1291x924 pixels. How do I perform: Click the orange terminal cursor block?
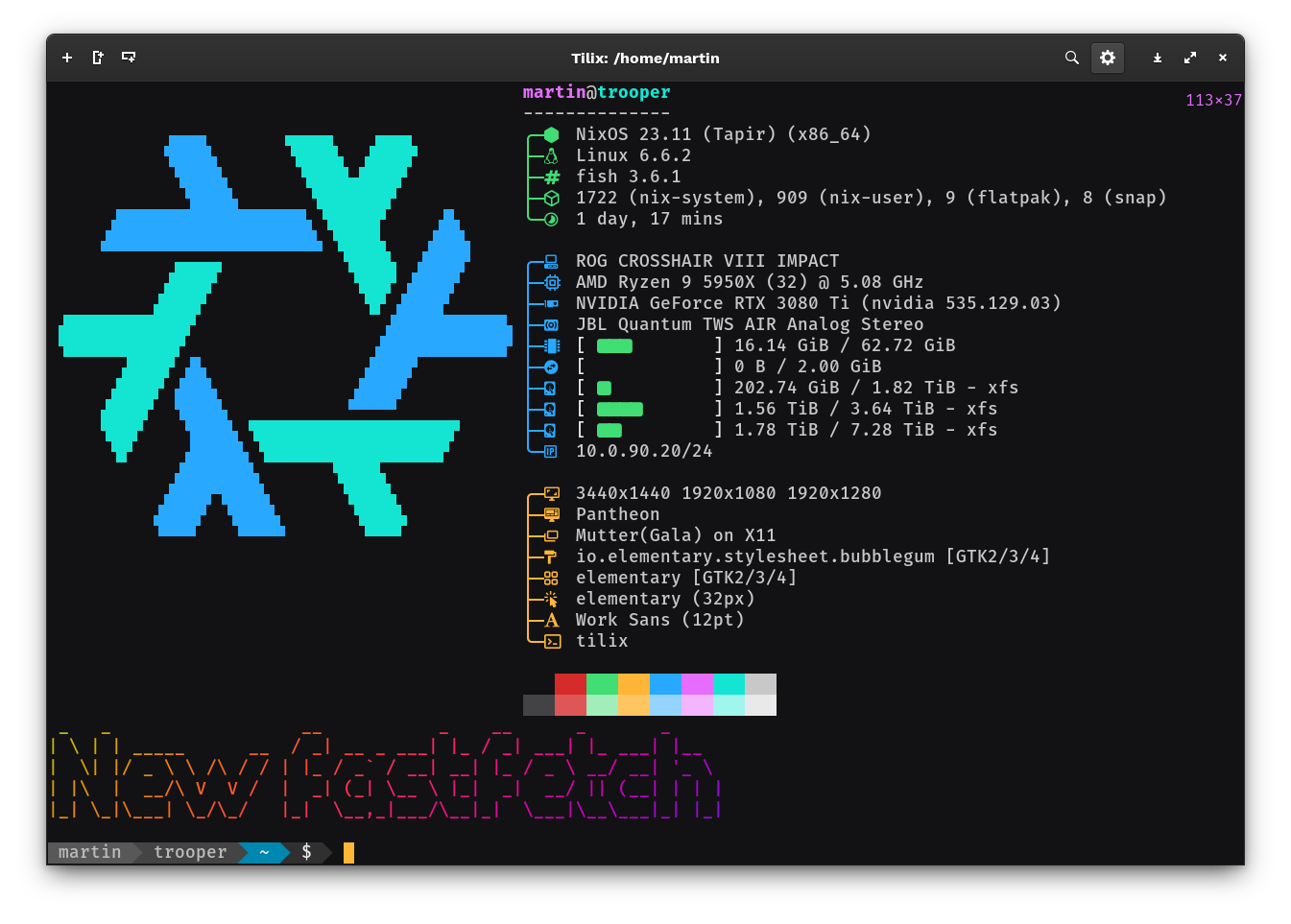tap(348, 852)
